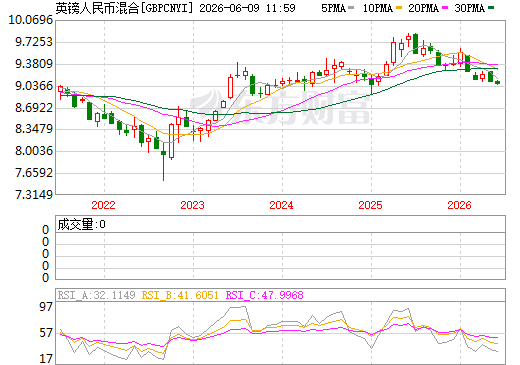Image resolution: width=520 pixels, height=365 pixels.
Task: Click the 8.0036 price axis label
Action: (x=34, y=151)
